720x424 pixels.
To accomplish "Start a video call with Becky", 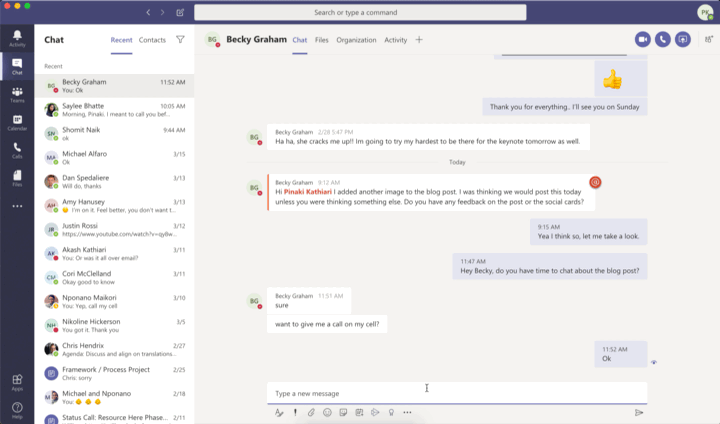I will [643, 40].
